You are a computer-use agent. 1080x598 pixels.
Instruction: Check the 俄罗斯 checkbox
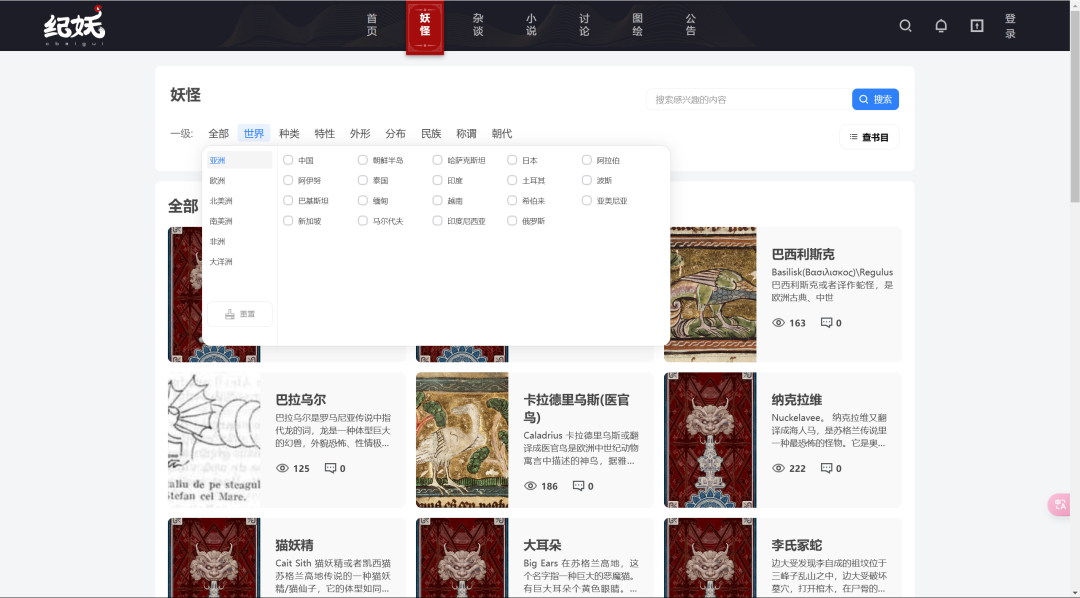pos(512,220)
